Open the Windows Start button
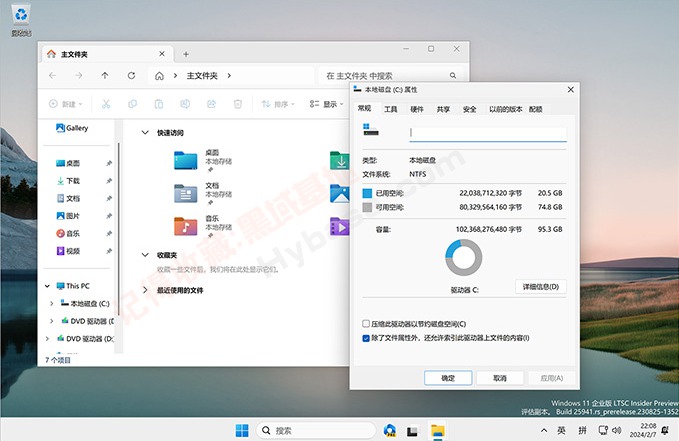The height and width of the screenshot is (441, 679). coord(242,430)
